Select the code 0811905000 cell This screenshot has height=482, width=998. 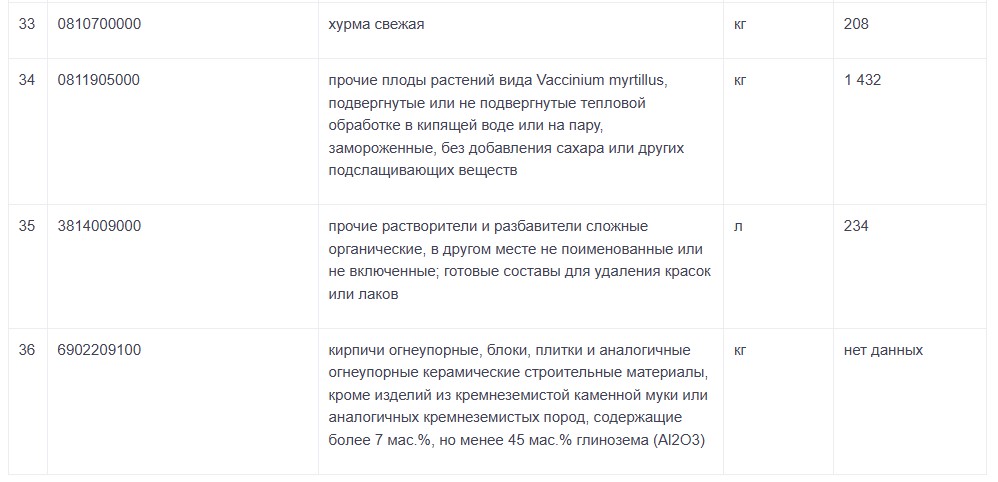tap(100, 80)
